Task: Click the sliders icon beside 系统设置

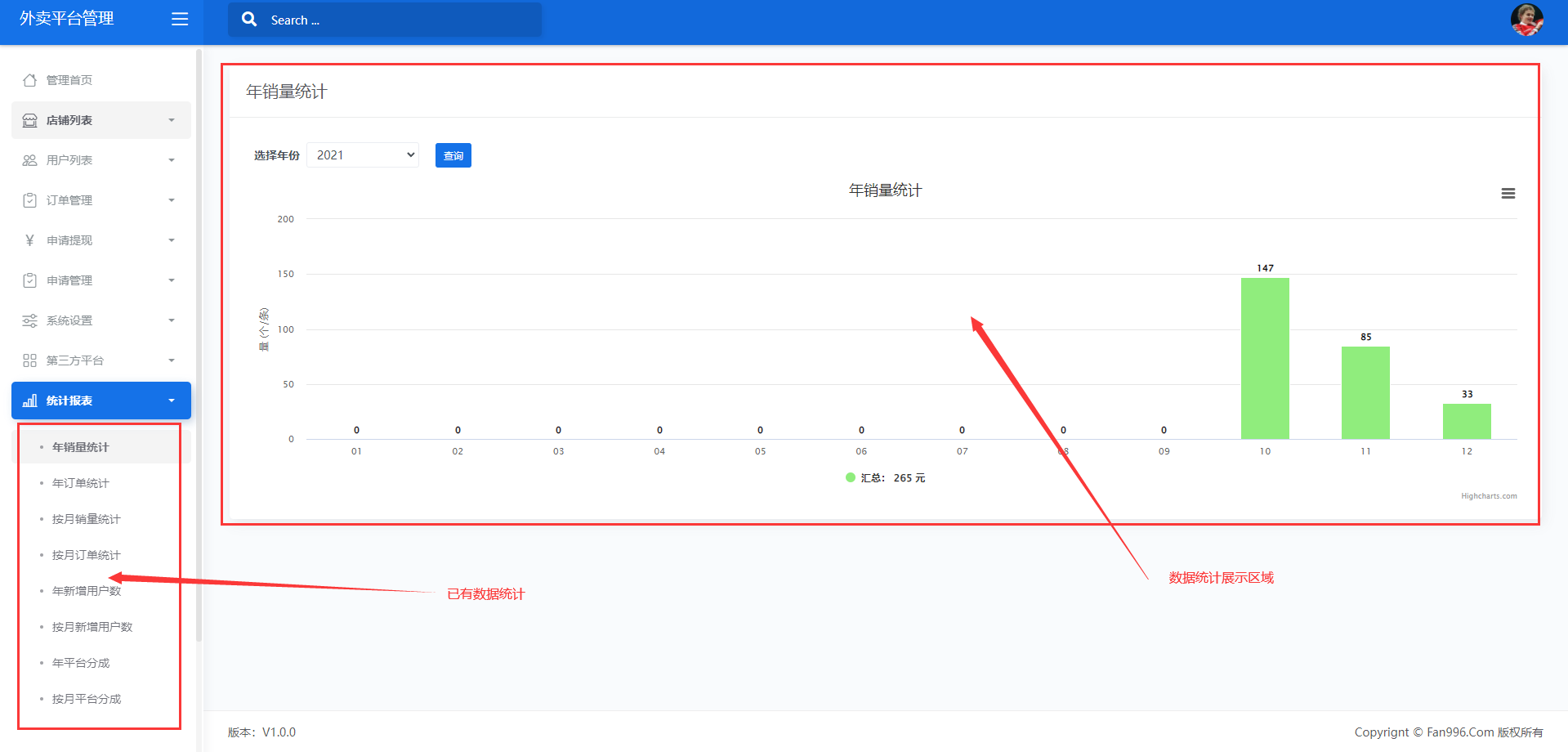Action: (x=30, y=320)
